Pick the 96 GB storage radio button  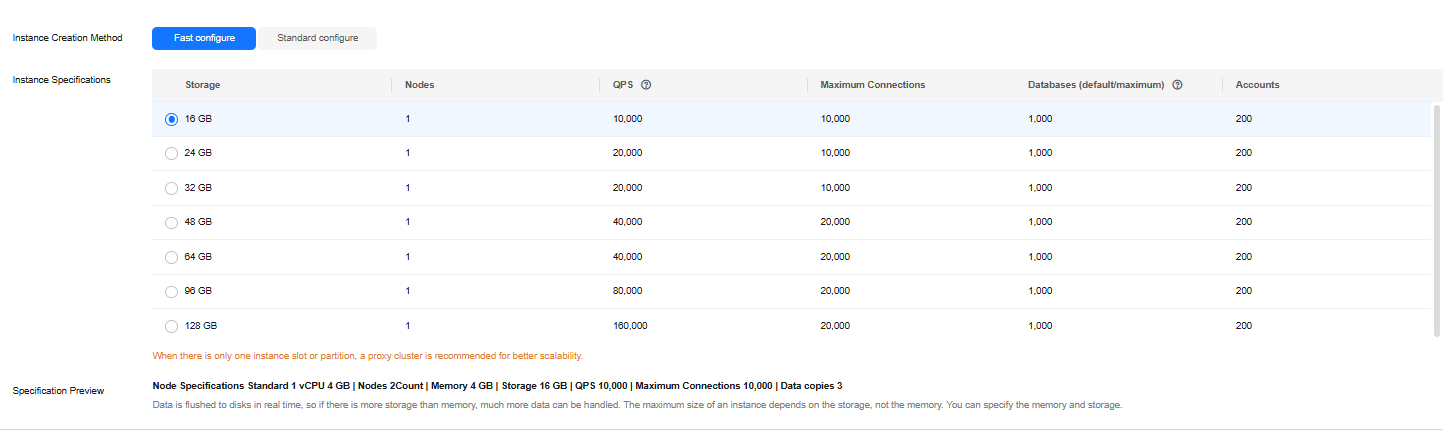coord(171,292)
